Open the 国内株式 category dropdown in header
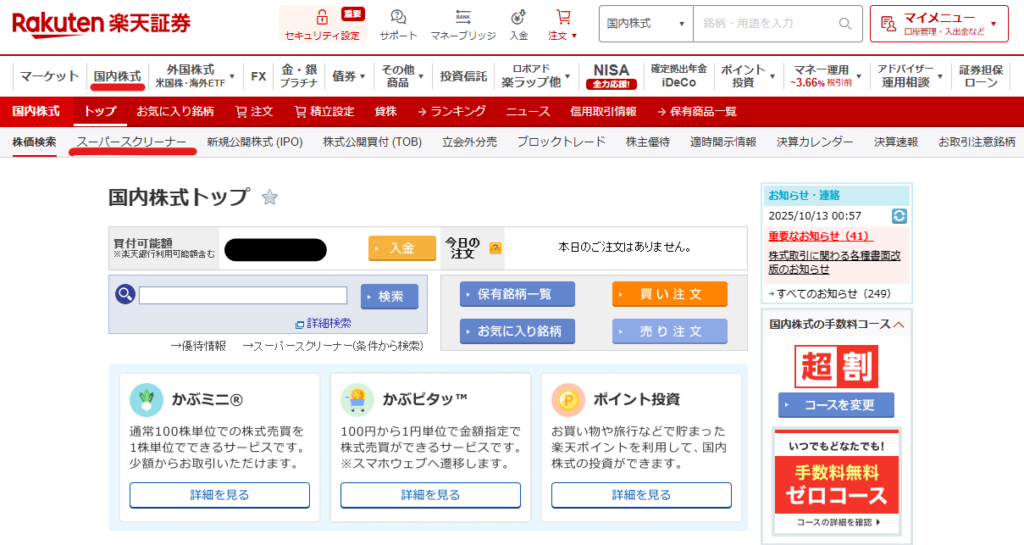The image size is (1024, 545). pos(646,23)
